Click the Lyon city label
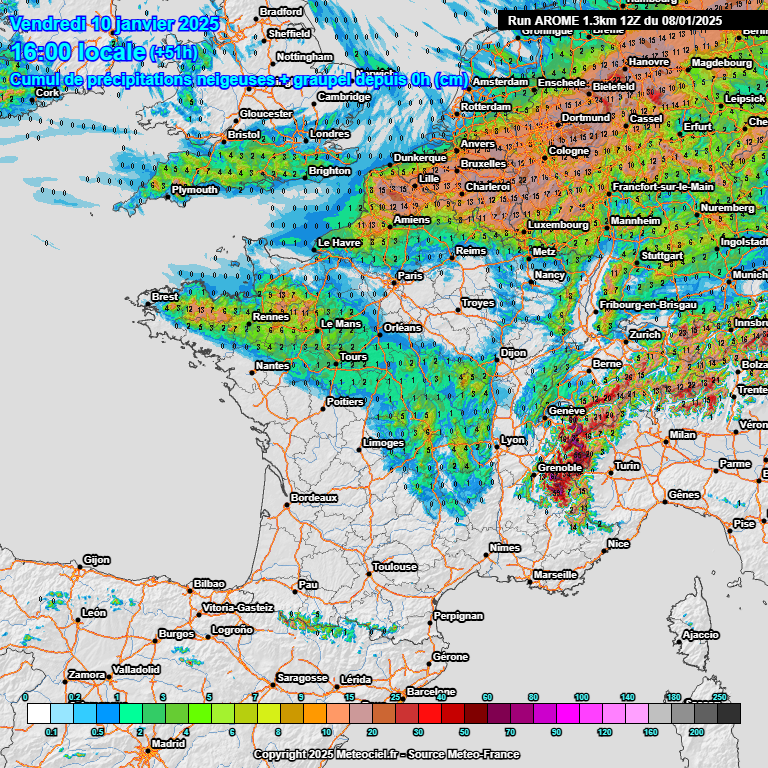 pyautogui.click(x=513, y=440)
